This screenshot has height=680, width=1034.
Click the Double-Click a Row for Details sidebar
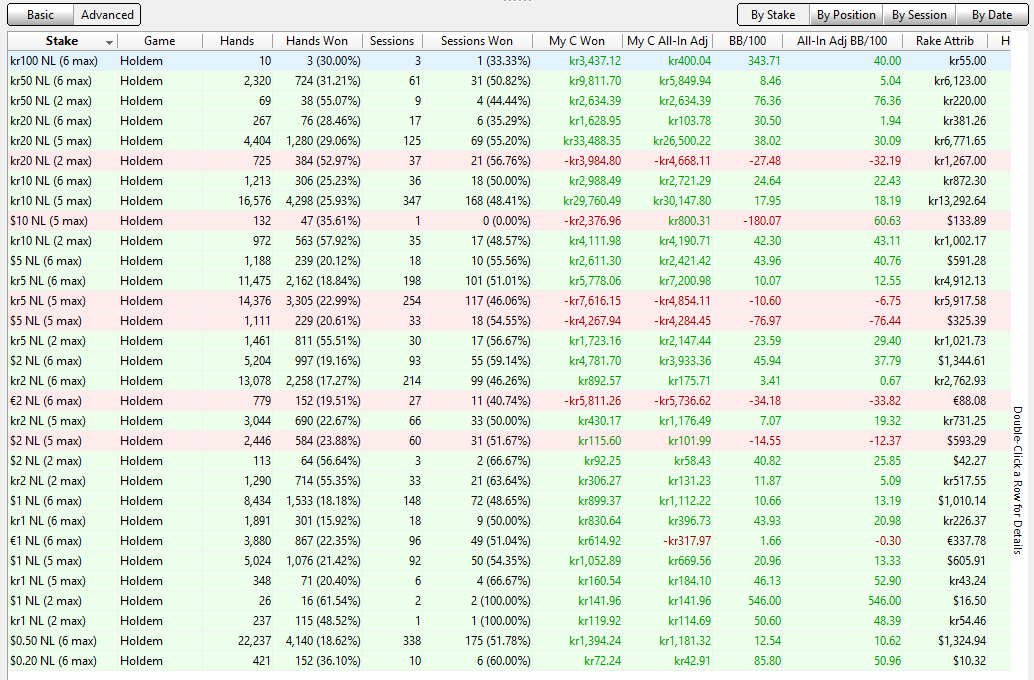[1017, 480]
